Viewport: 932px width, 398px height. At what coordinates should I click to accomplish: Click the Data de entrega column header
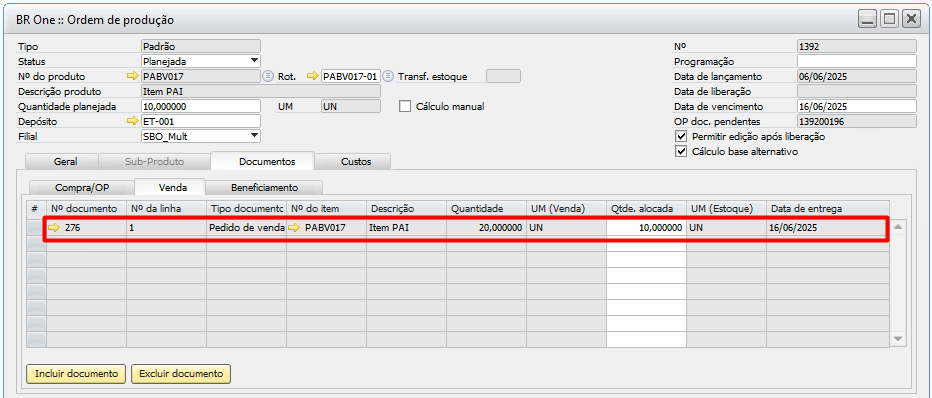pos(827,209)
